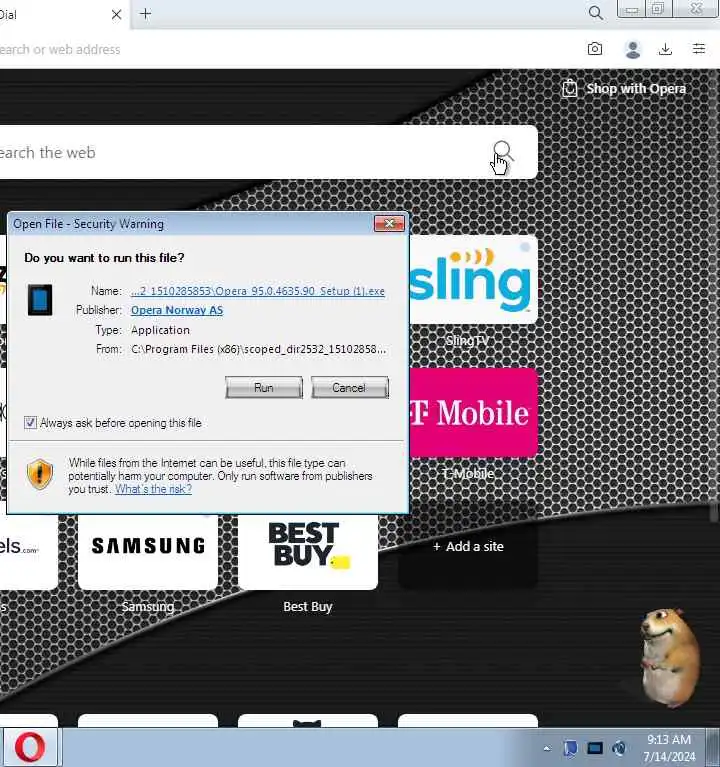
Task: Click the Application type text in the dialog
Action: point(160,330)
